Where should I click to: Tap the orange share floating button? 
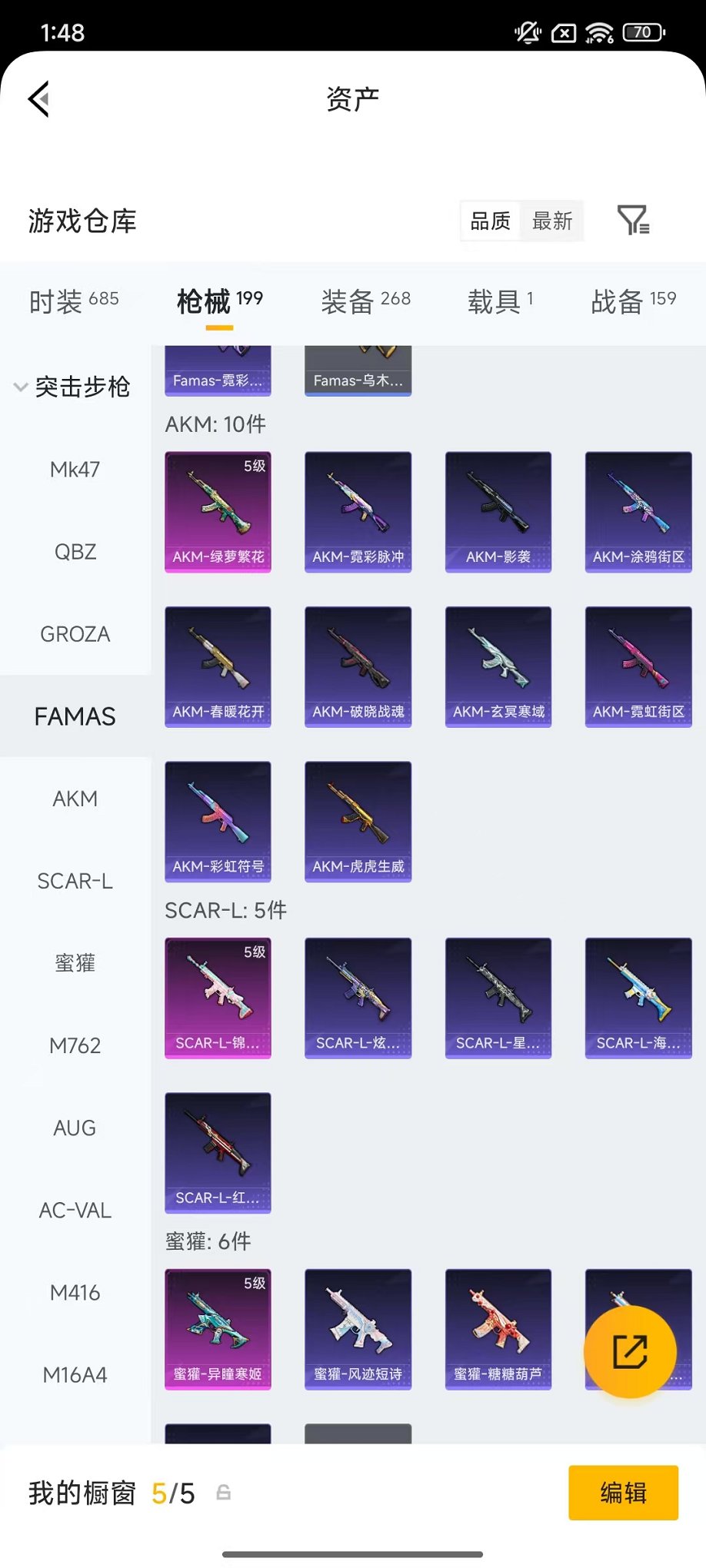pos(630,1351)
